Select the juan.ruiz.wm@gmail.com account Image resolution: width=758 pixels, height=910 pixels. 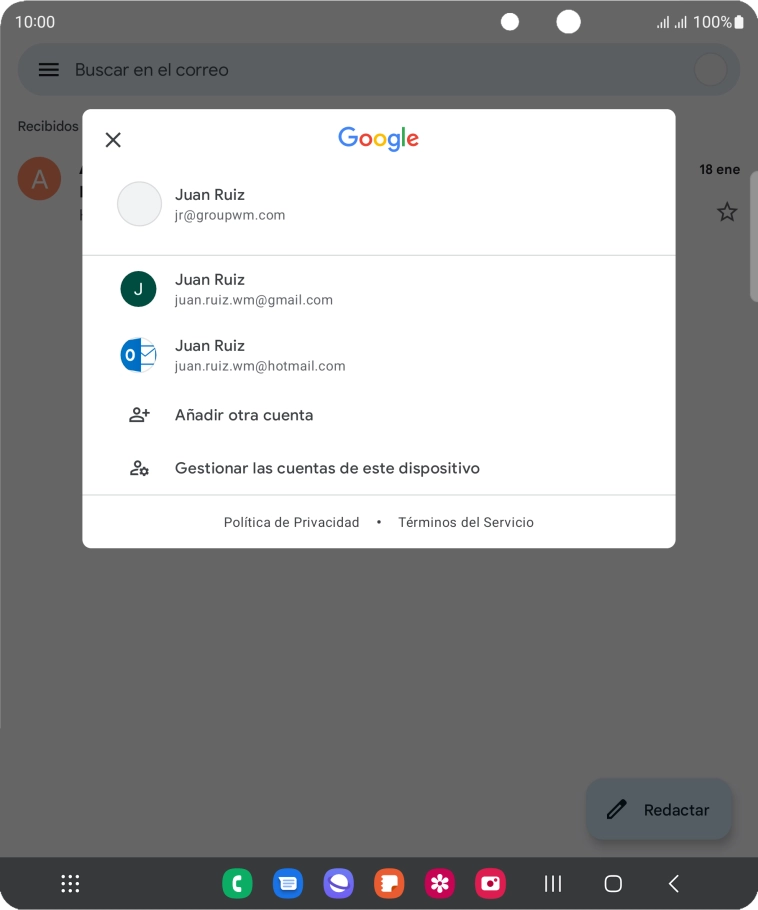(x=378, y=289)
